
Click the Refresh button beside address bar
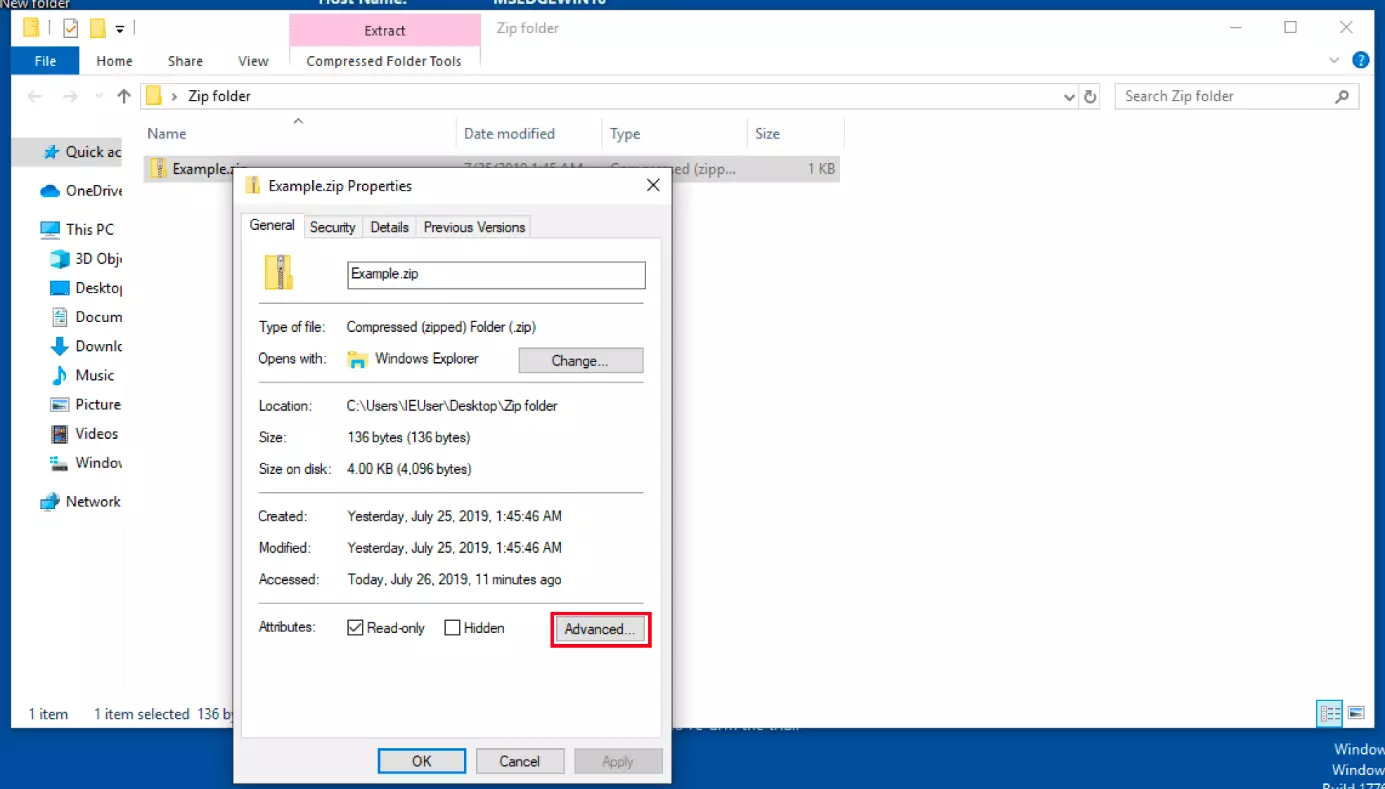(x=1091, y=97)
